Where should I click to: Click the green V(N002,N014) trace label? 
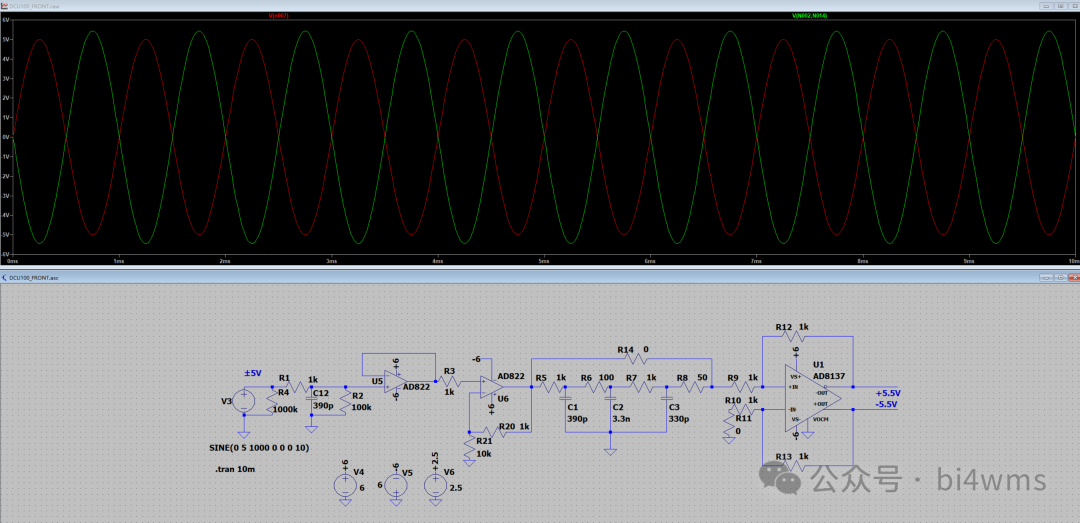click(x=809, y=16)
